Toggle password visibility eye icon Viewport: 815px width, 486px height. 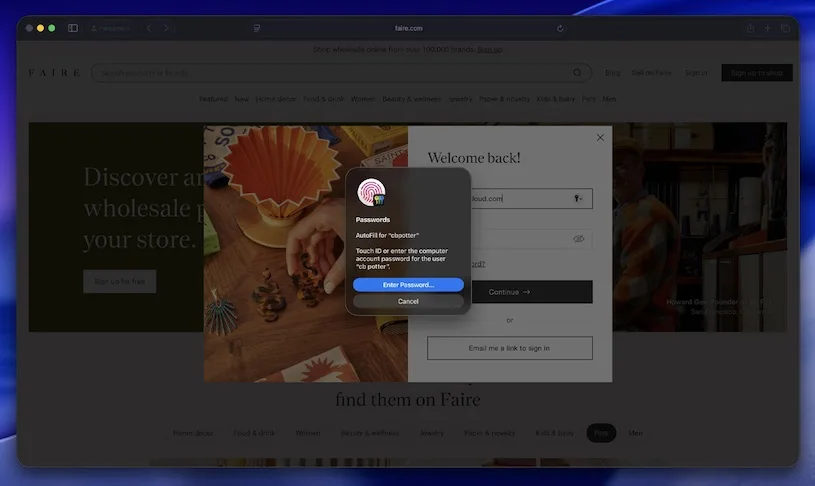579,239
